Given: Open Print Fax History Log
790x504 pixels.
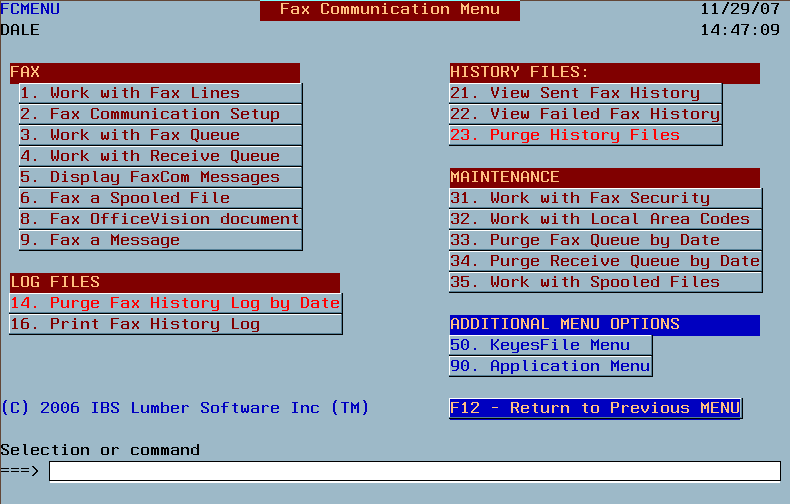Looking at the screenshot, I should point(176,324).
